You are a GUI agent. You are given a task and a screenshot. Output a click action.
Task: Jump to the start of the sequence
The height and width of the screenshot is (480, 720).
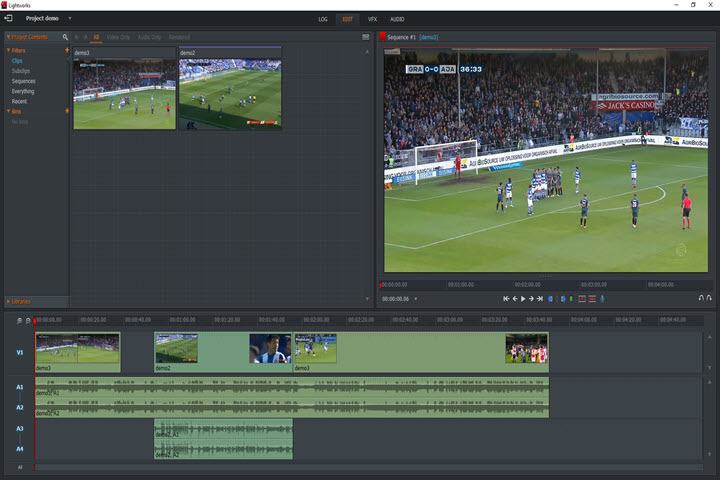[506, 299]
